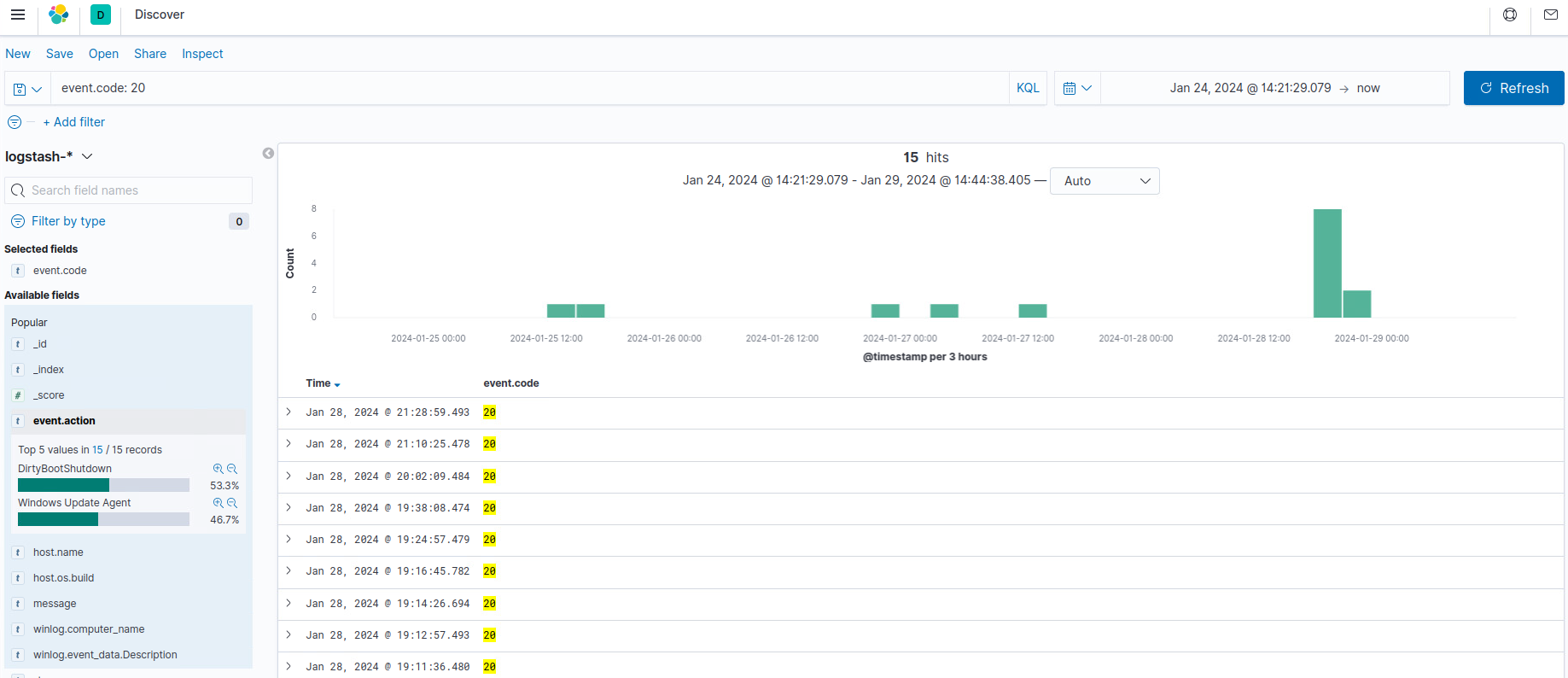Click the tallest histogram bar

point(1326,263)
